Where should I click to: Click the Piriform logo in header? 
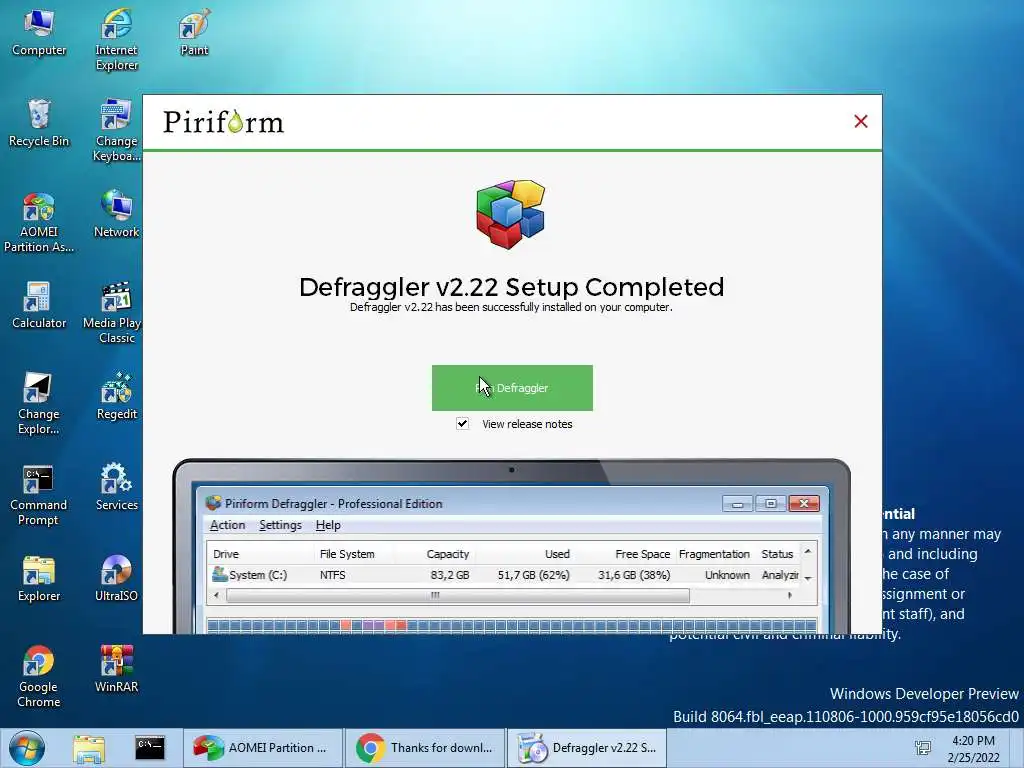tap(223, 122)
